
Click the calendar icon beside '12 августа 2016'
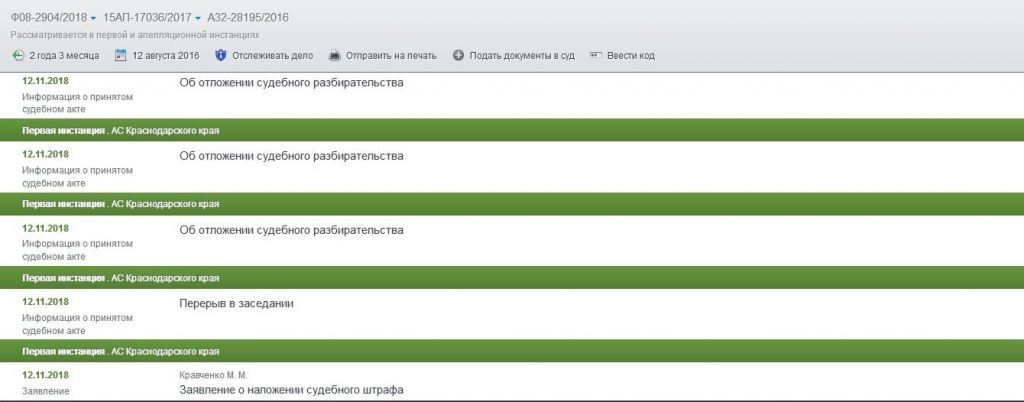(x=120, y=55)
